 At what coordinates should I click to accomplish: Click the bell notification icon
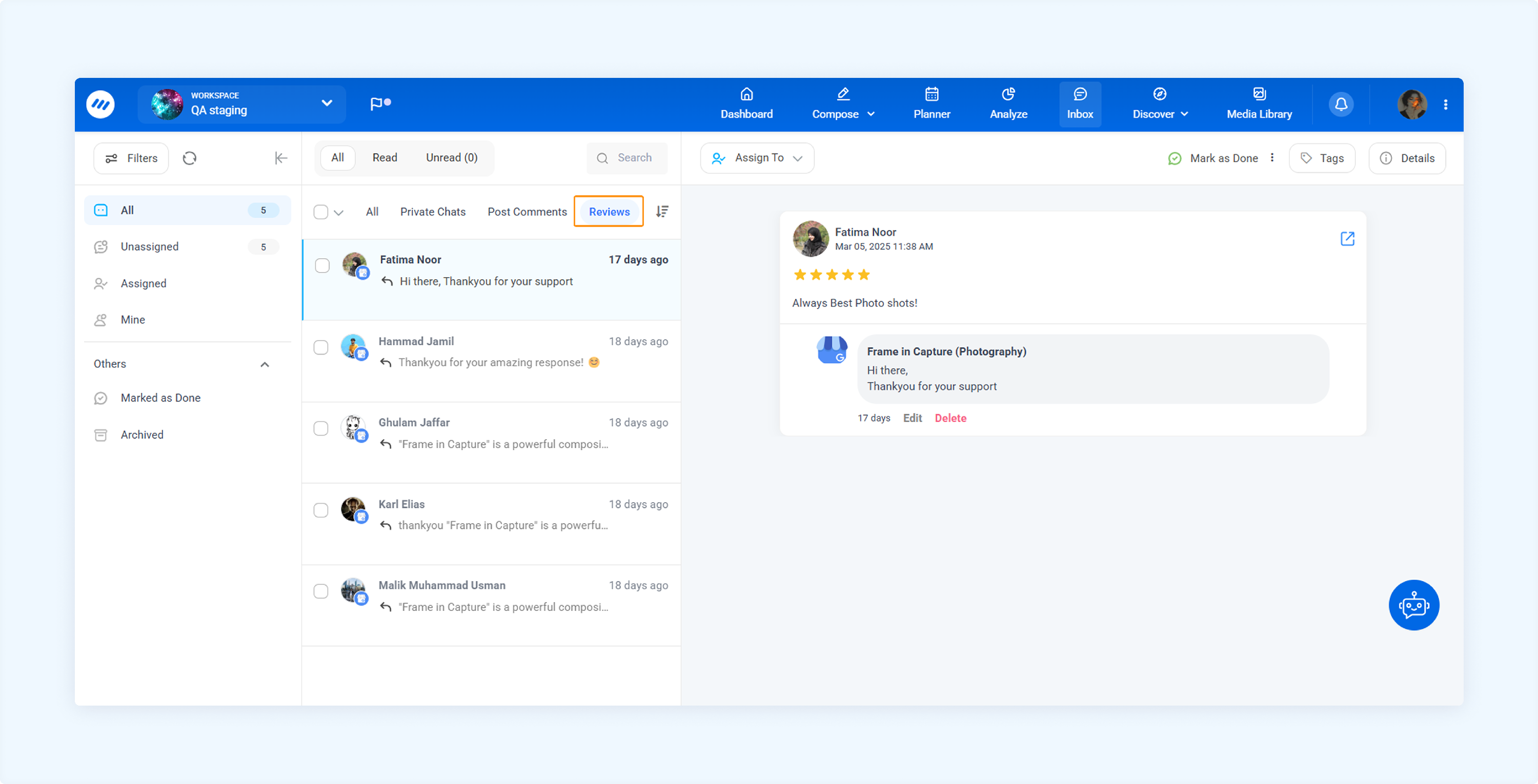click(1341, 105)
